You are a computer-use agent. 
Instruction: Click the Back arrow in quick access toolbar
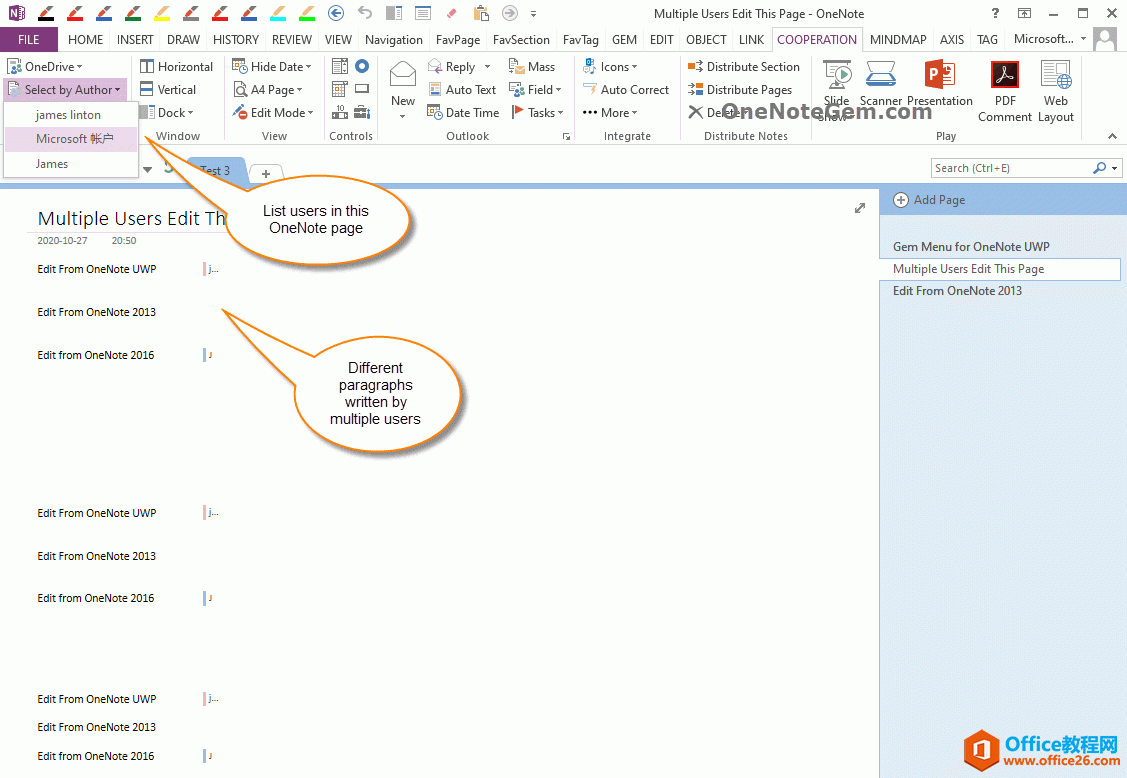coord(336,13)
